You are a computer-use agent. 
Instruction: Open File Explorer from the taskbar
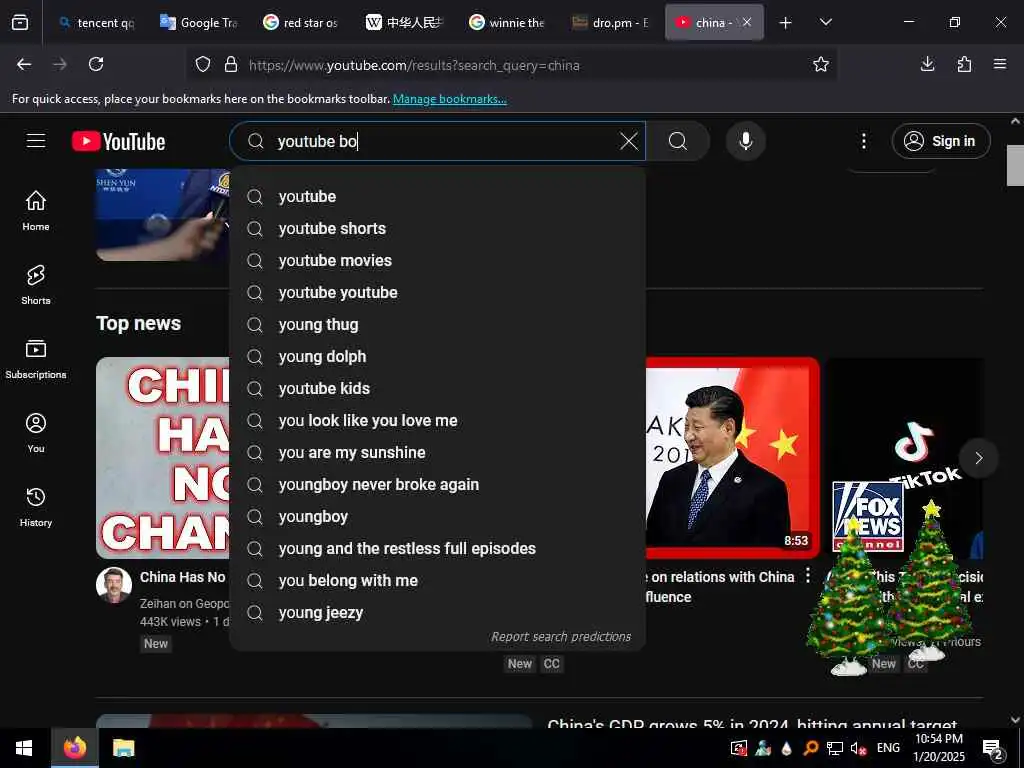click(123, 748)
